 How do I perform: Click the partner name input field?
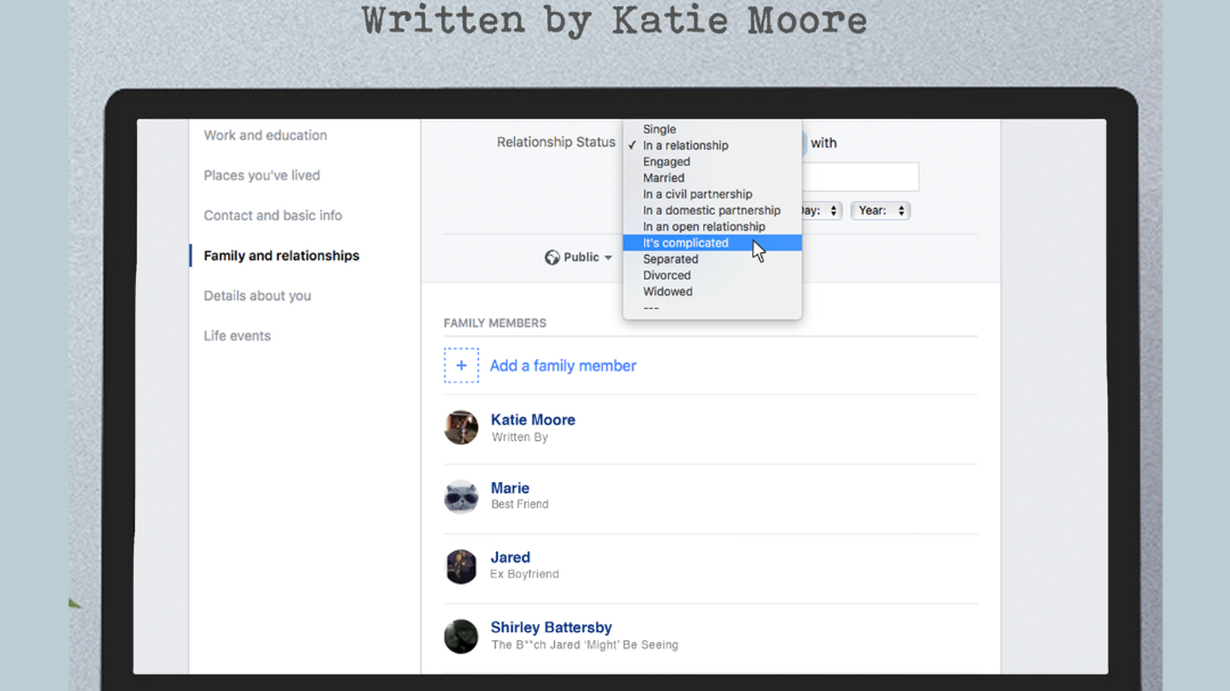click(x=860, y=177)
